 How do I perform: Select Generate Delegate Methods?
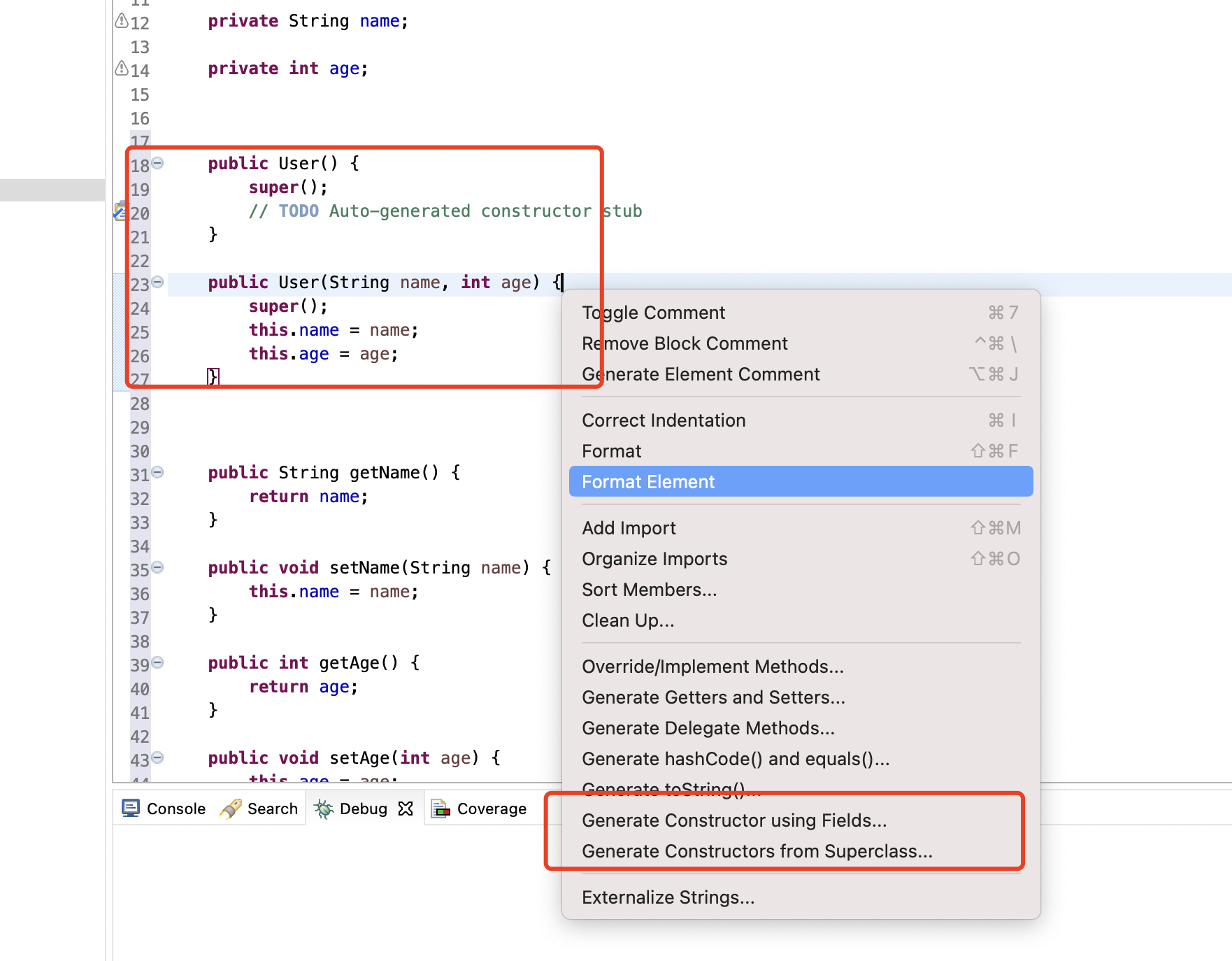pyautogui.click(x=801, y=728)
